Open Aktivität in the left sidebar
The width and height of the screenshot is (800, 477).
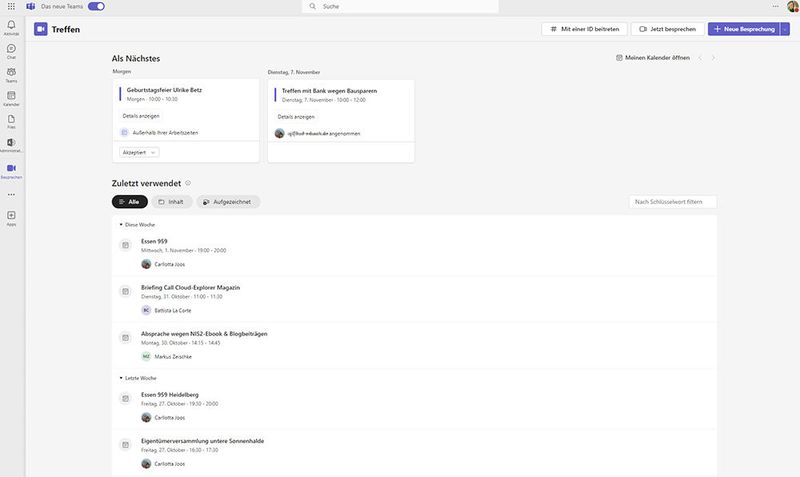(x=11, y=26)
